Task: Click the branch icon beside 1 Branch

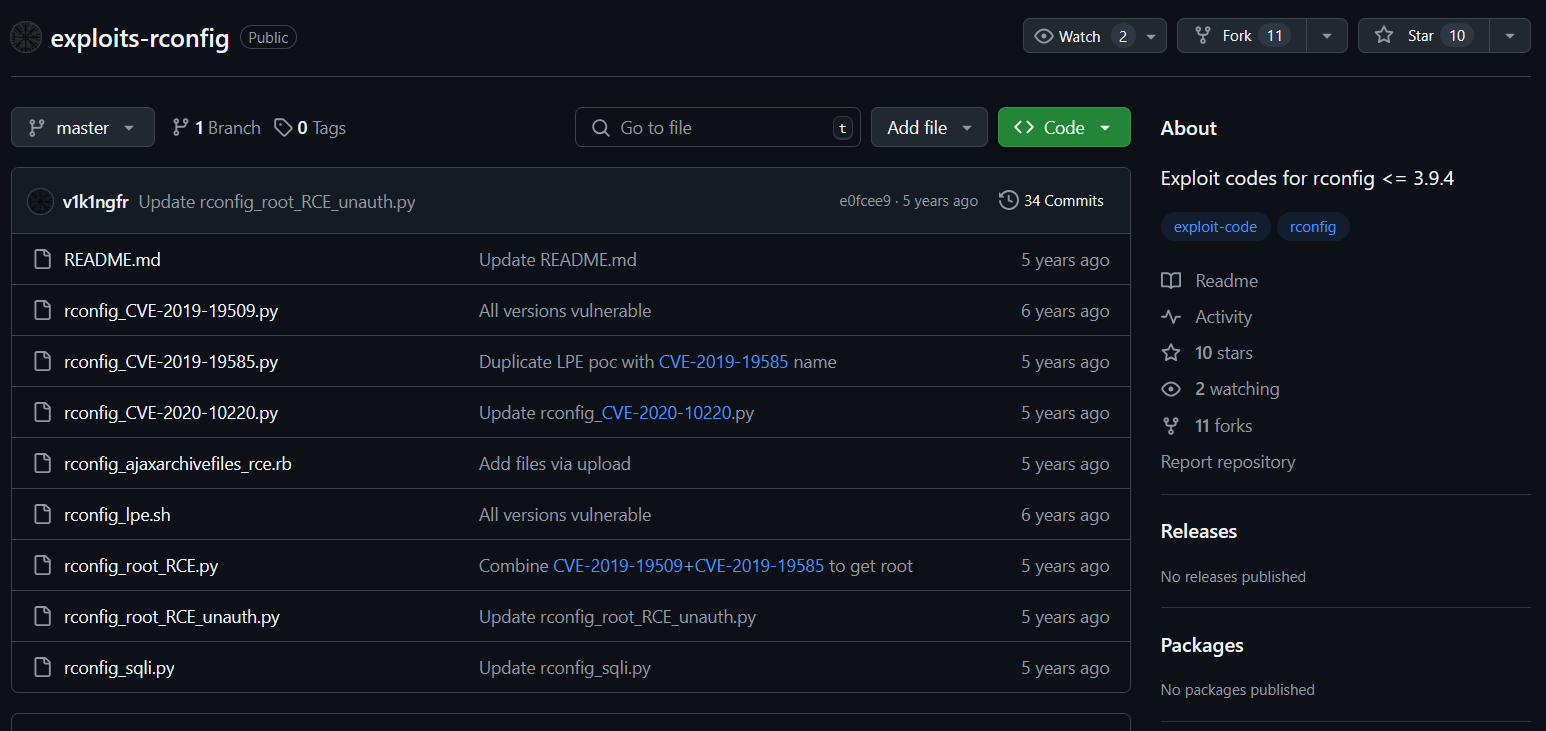Action: [x=181, y=128]
